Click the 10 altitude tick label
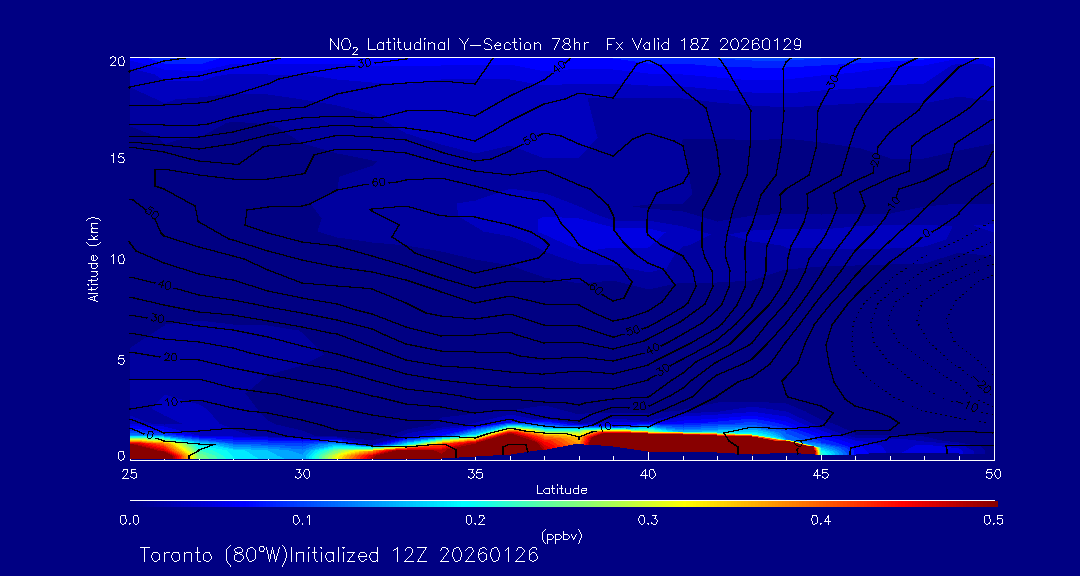1080x576 pixels. tap(117, 259)
